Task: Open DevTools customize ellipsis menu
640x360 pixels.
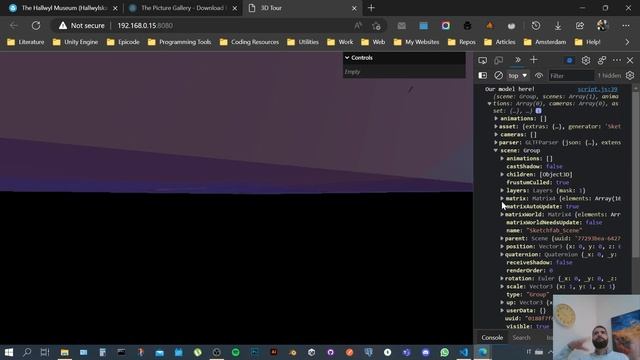Action: pos(617,60)
